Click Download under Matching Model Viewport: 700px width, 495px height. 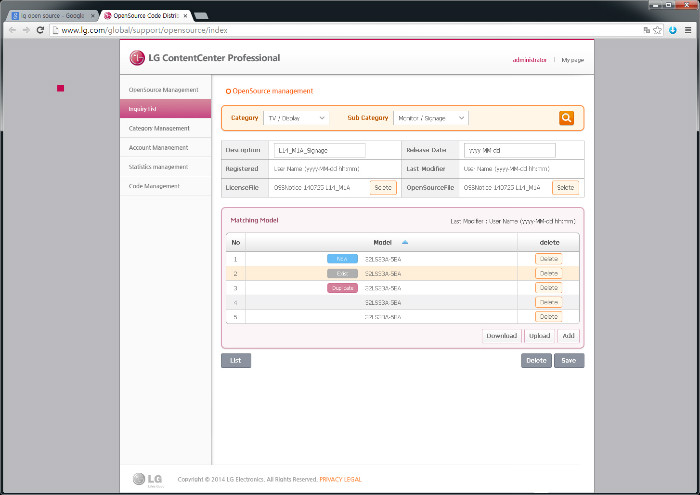coord(502,336)
